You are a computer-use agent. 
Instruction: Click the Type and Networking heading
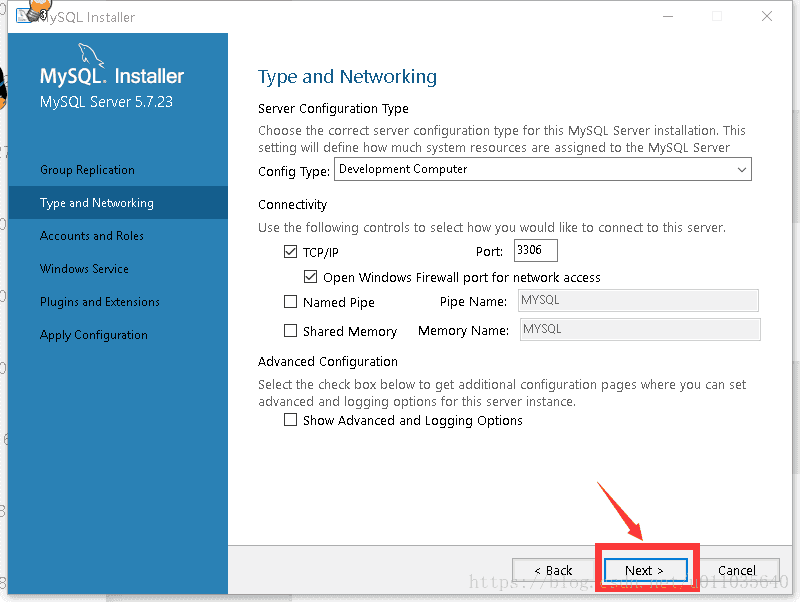click(x=347, y=77)
